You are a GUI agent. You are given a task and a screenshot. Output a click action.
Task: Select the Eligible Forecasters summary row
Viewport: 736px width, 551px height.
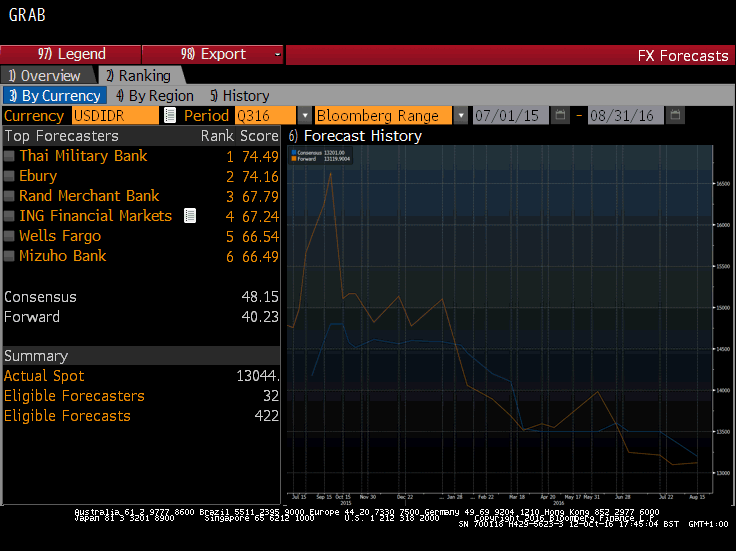(x=141, y=396)
